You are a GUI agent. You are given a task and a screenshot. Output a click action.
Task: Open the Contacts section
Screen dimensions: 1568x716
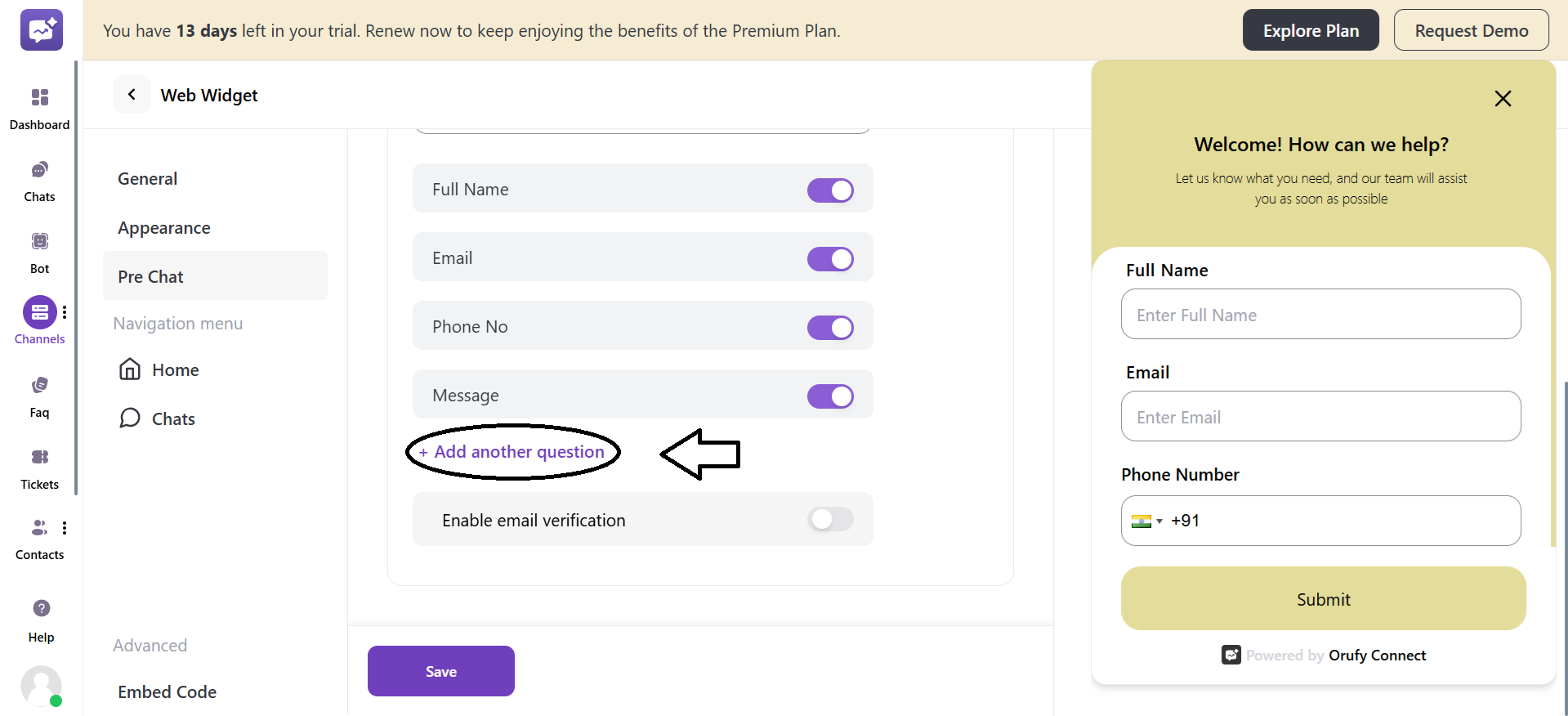point(39,536)
